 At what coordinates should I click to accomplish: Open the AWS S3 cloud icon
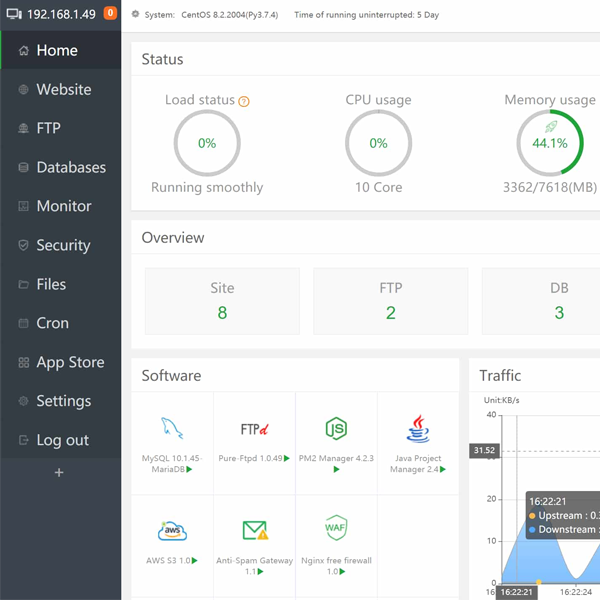[x=172, y=531]
